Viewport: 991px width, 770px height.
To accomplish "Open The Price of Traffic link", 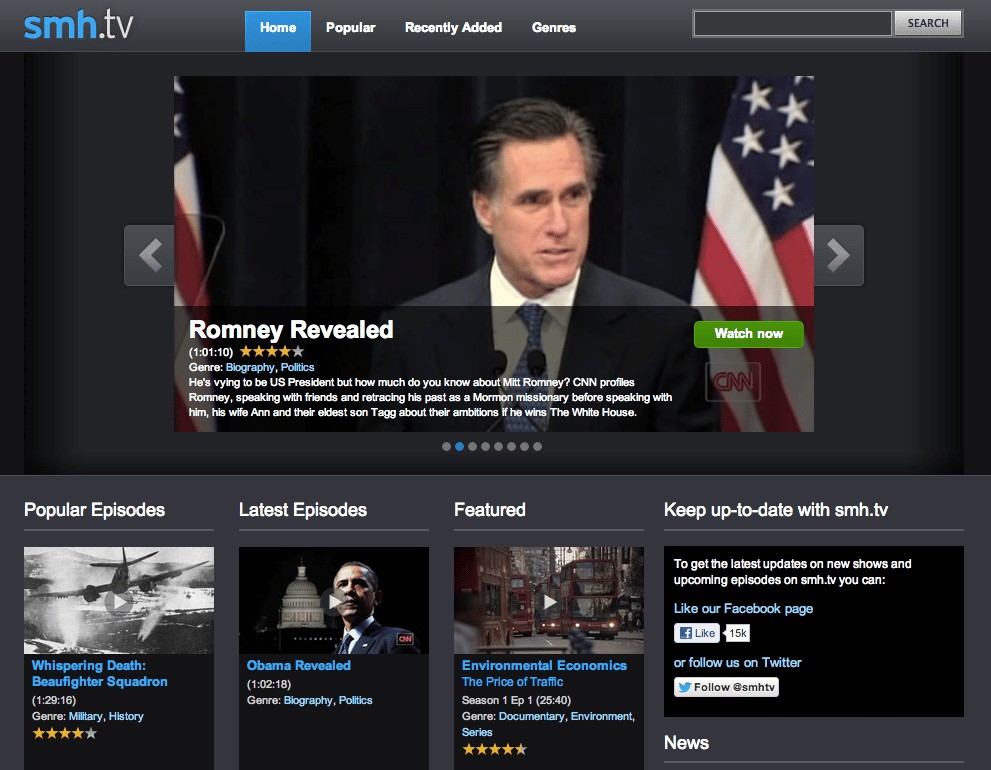I will point(513,681).
